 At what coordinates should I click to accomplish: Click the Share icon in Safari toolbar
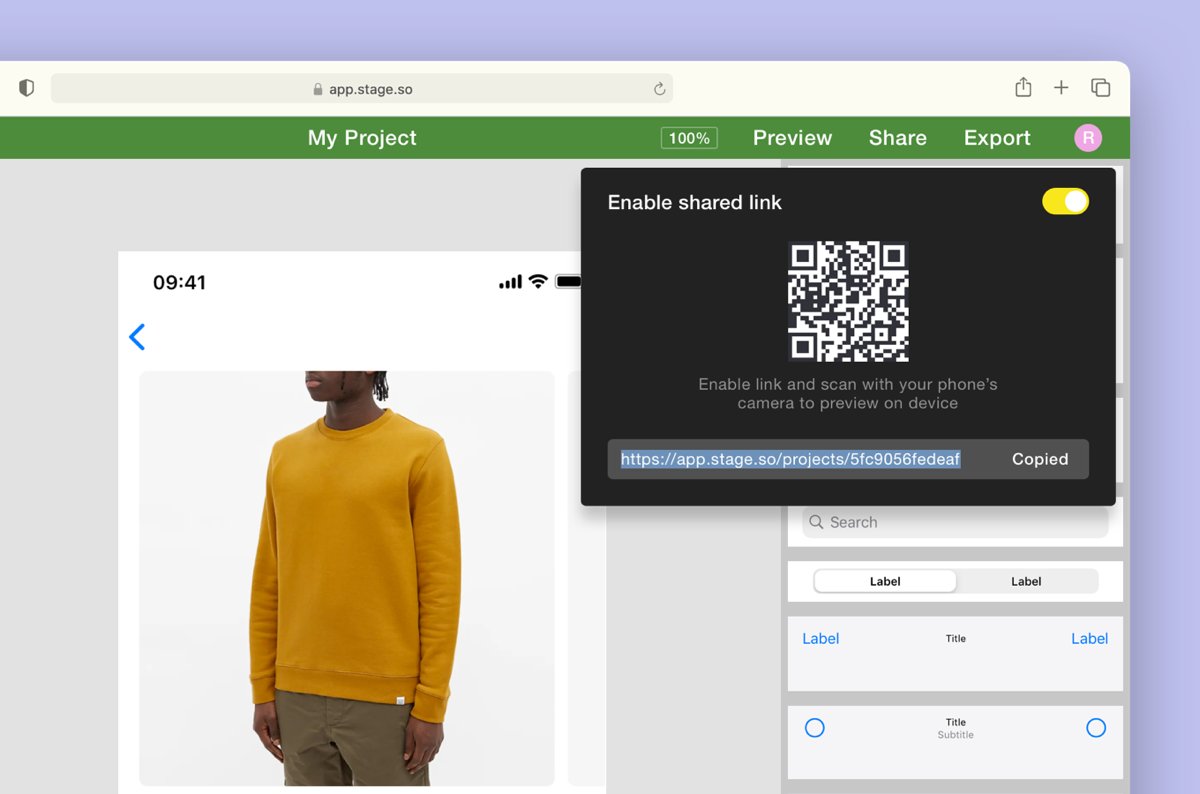pyautogui.click(x=1022, y=87)
